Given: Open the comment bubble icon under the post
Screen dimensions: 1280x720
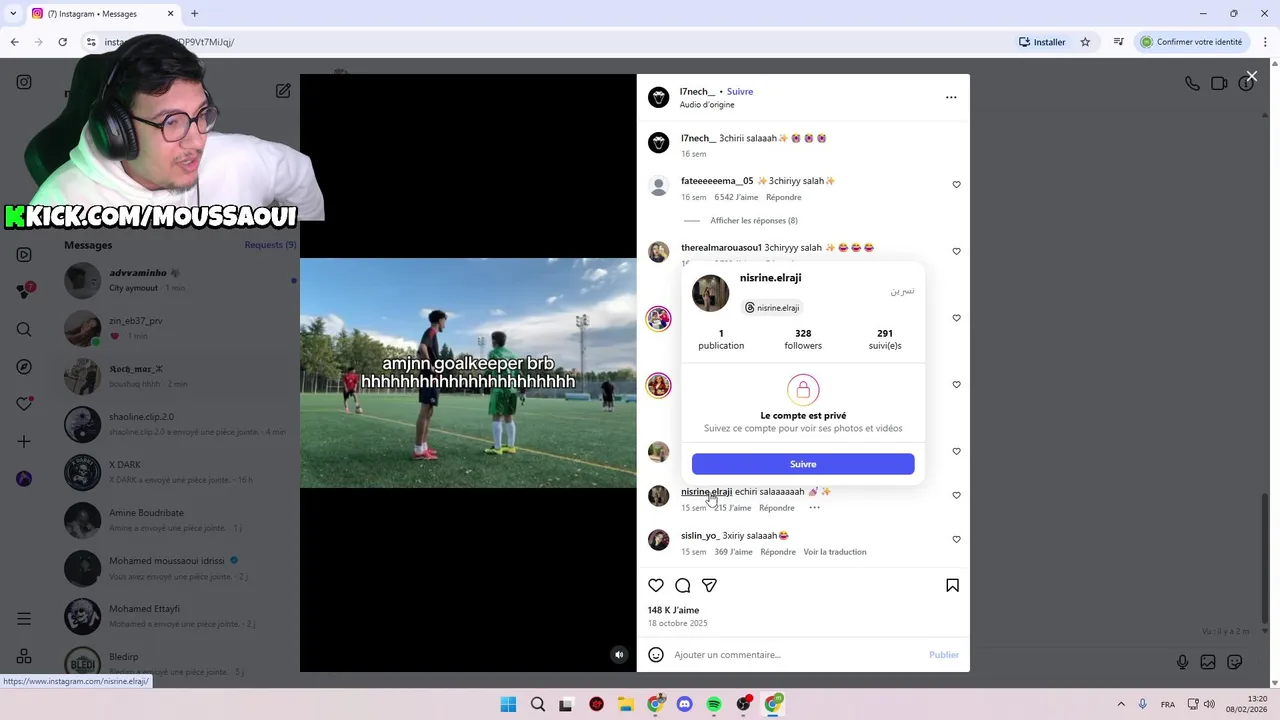Looking at the screenshot, I should [x=683, y=585].
